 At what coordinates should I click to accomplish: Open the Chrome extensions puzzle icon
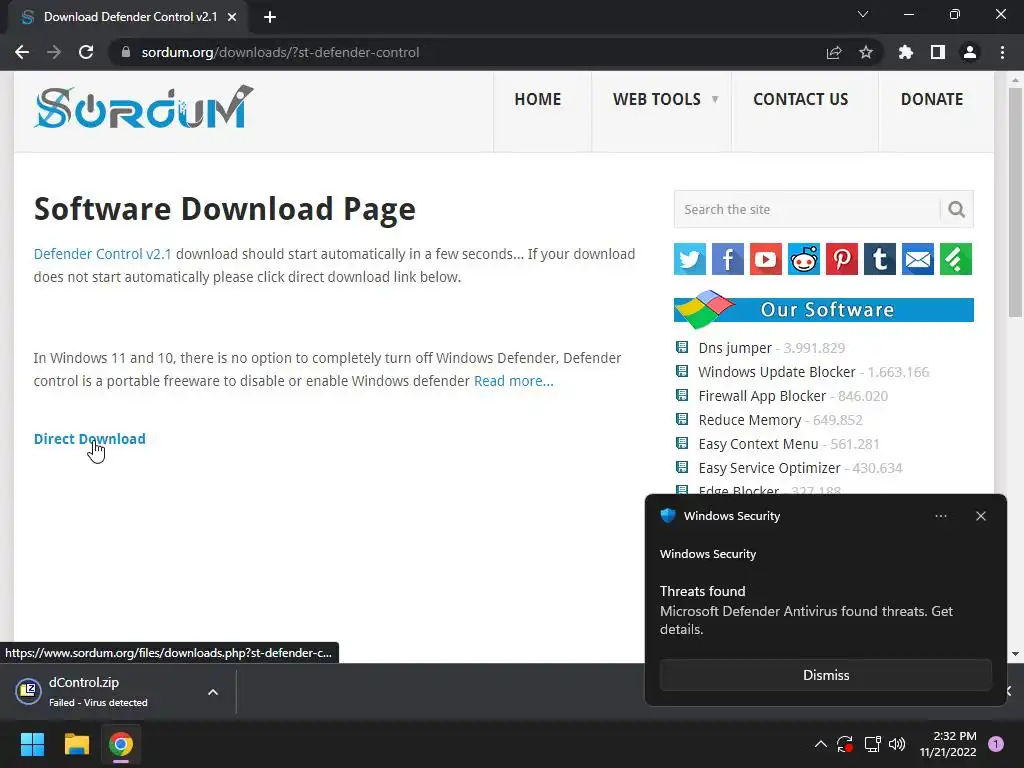[x=906, y=52]
